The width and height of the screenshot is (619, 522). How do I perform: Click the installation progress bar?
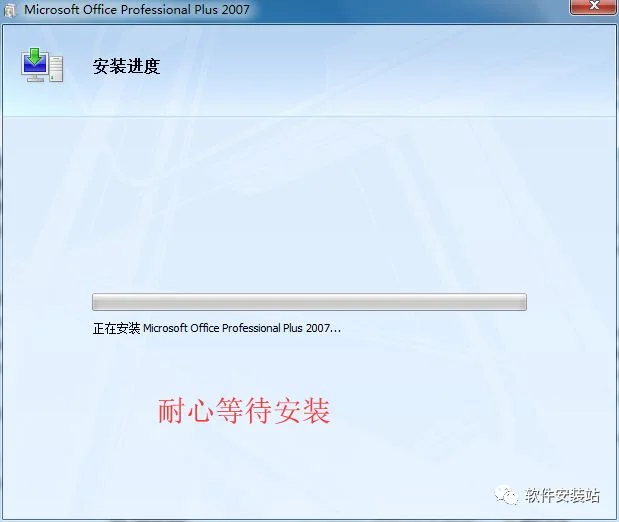coord(309,302)
